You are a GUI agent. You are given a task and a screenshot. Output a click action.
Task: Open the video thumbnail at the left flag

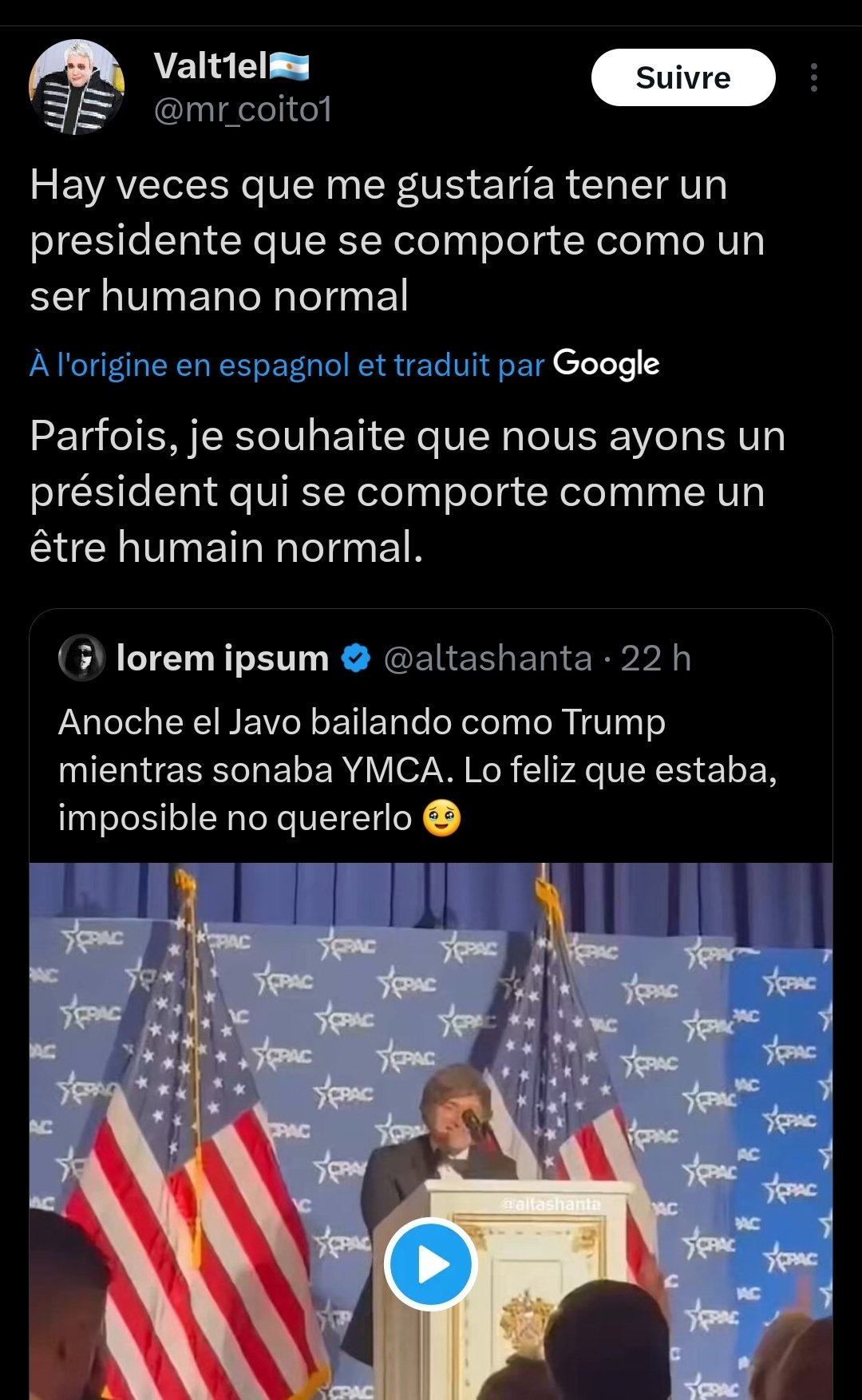pos(184,1157)
